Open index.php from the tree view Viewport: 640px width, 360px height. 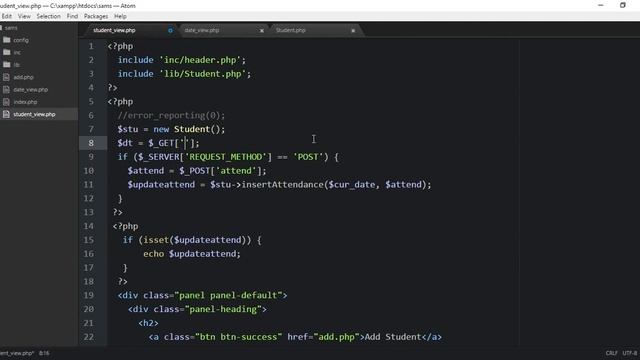25,102
